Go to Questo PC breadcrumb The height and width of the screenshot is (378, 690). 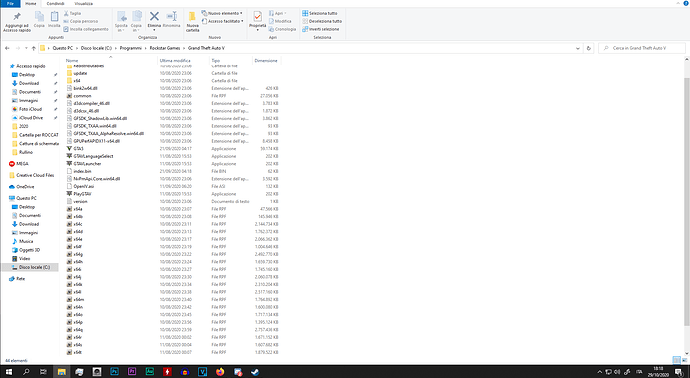62,48
